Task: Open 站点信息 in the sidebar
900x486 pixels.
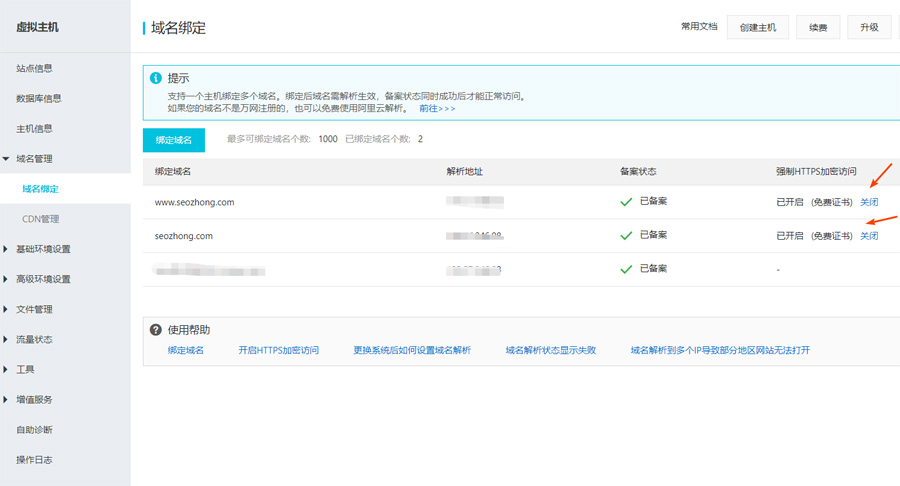Action: [x=34, y=69]
